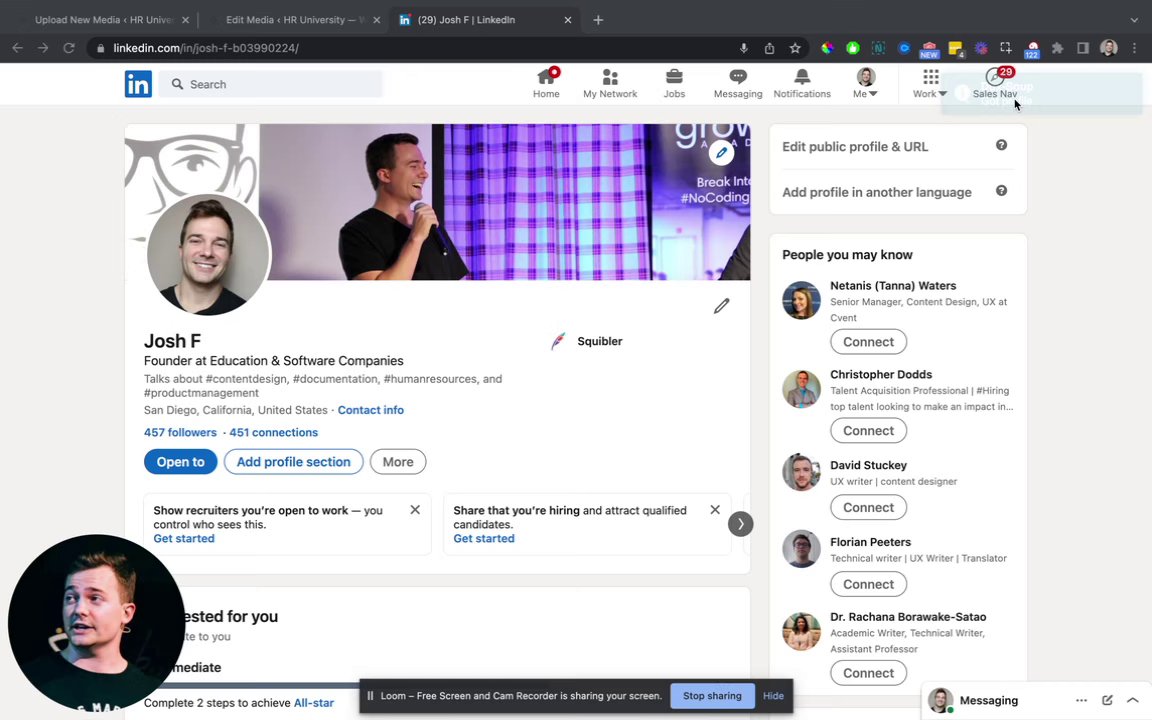Screen dimensions: 1152x720
Task: Open Add profile in another language
Action: coord(876,192)
